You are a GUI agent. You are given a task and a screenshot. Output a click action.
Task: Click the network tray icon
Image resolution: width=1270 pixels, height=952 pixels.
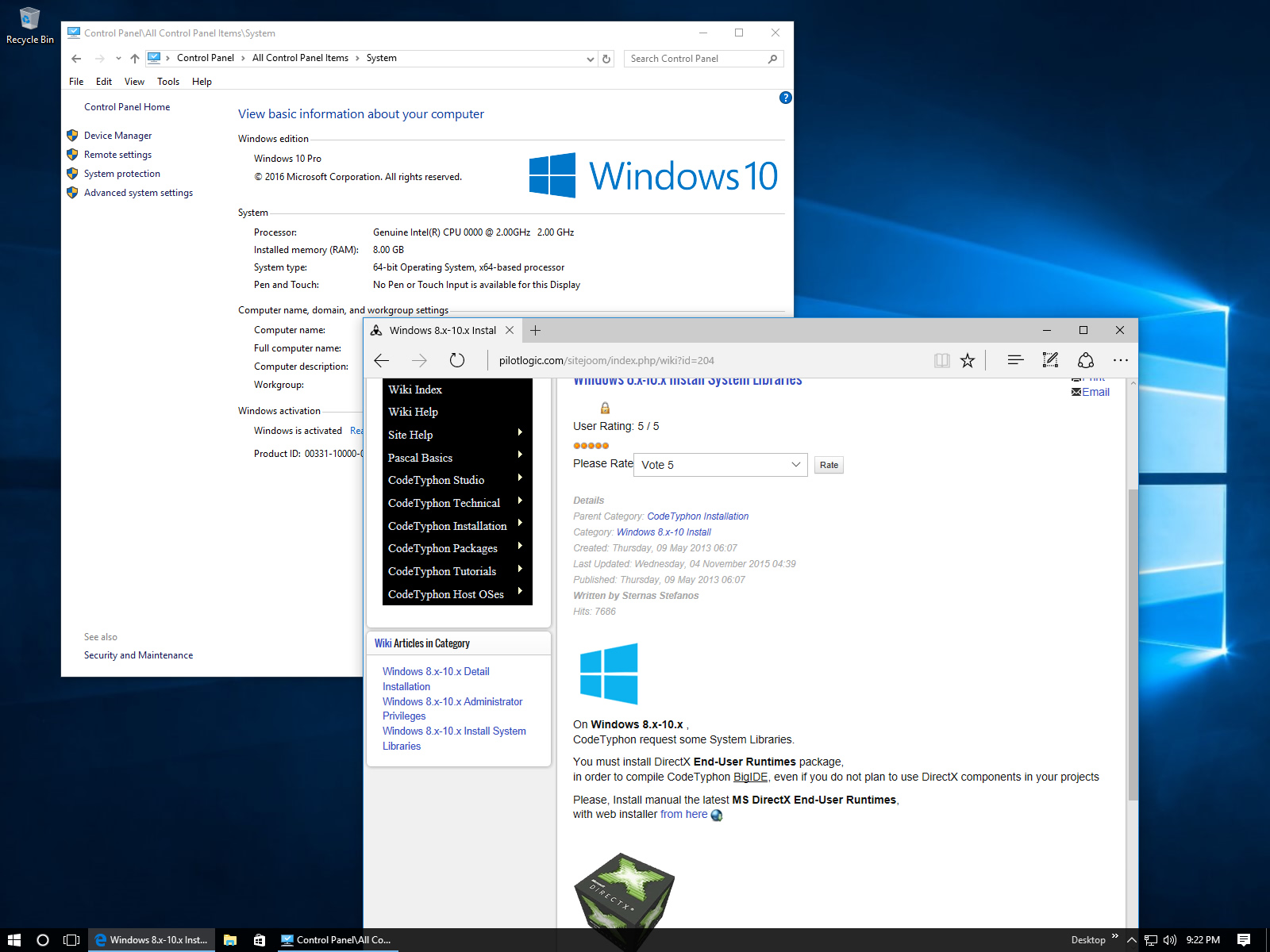[x=1151, y=940]
